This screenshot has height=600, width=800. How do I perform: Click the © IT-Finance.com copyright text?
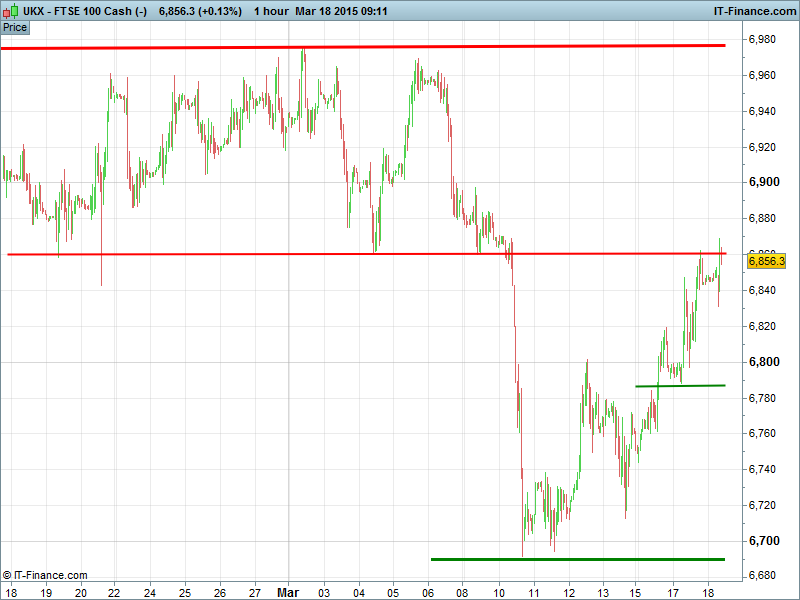[x=46, y=575]
